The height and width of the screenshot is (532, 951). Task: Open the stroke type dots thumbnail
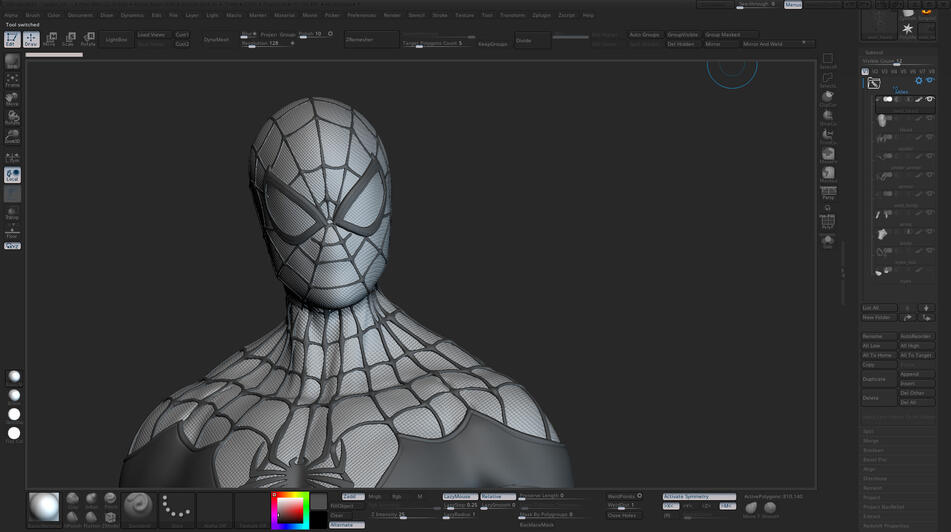click(x=177, y=508)
